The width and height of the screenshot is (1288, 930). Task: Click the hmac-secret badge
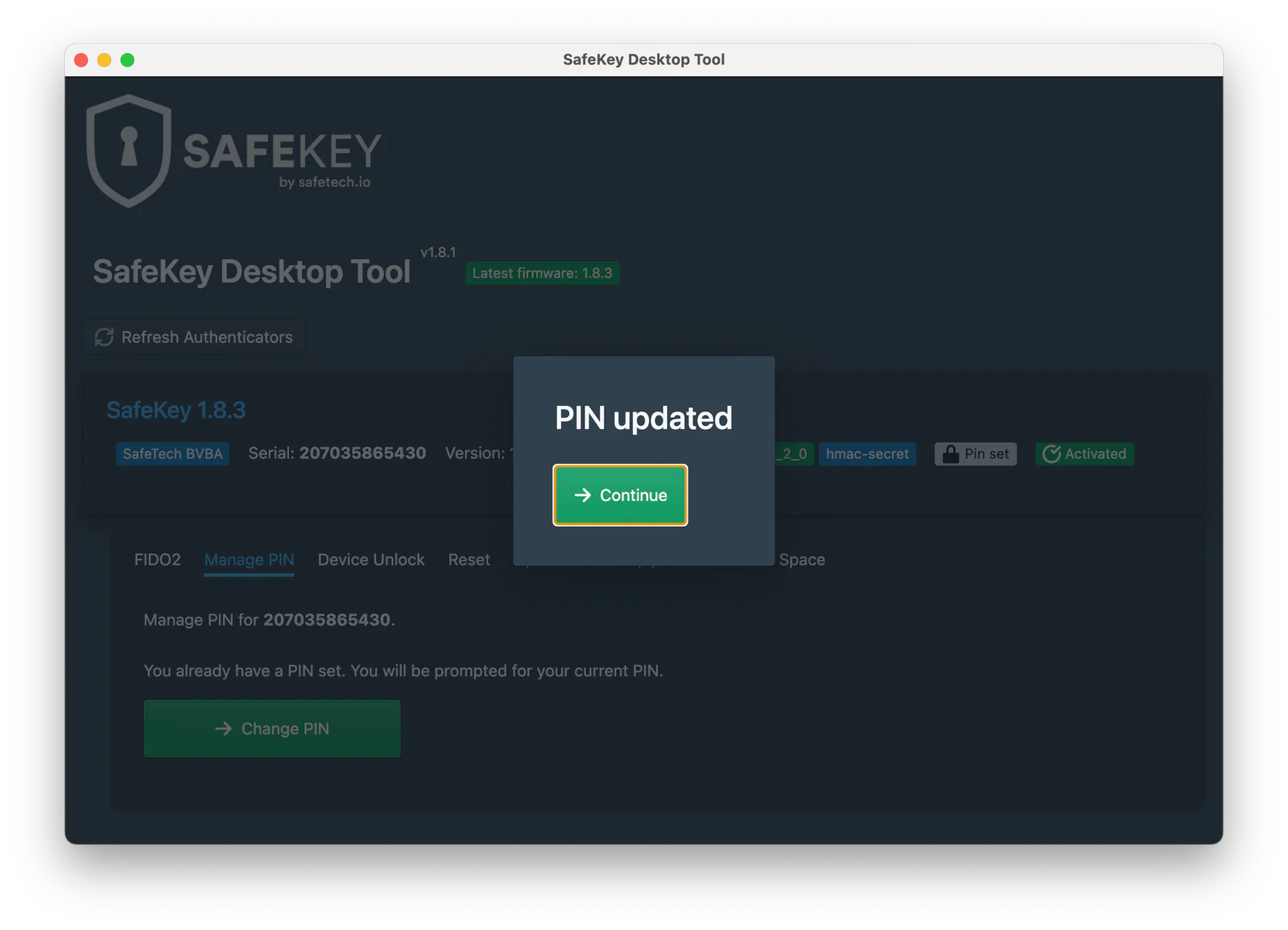click(x=867, y=454)
